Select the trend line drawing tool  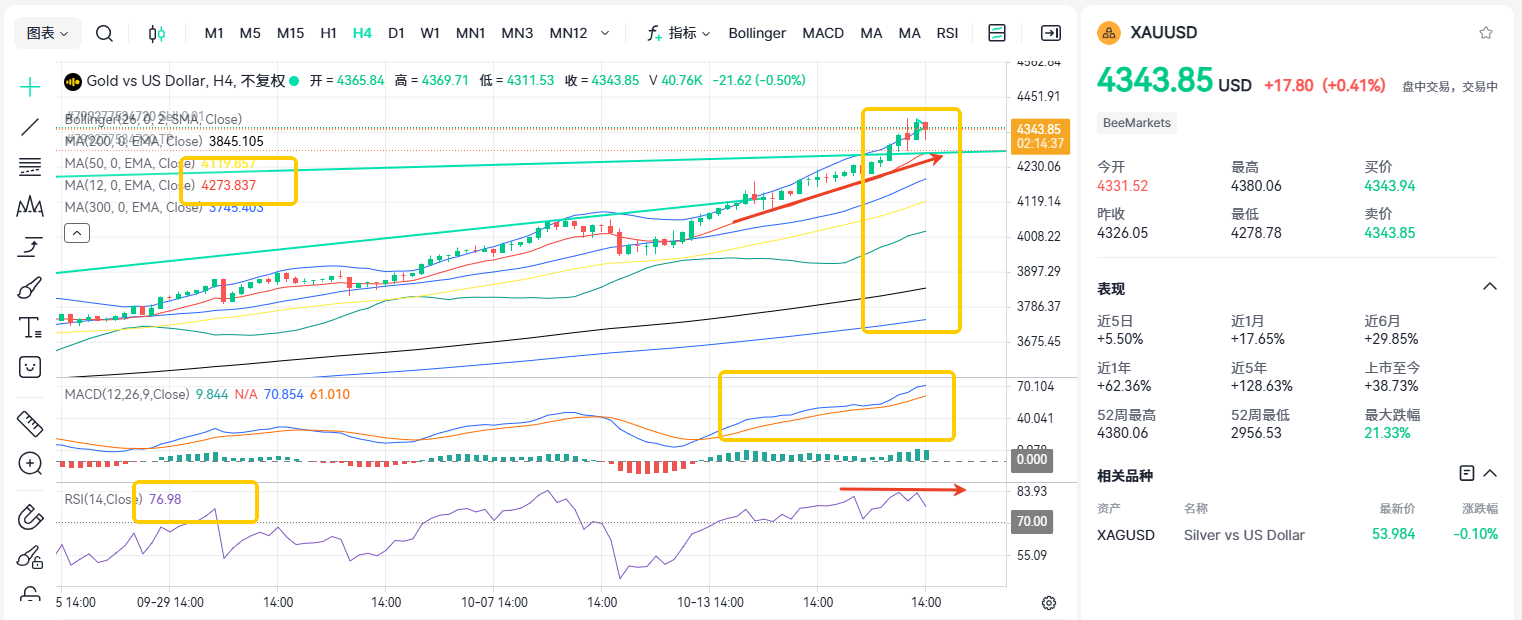tap(30, 127)
